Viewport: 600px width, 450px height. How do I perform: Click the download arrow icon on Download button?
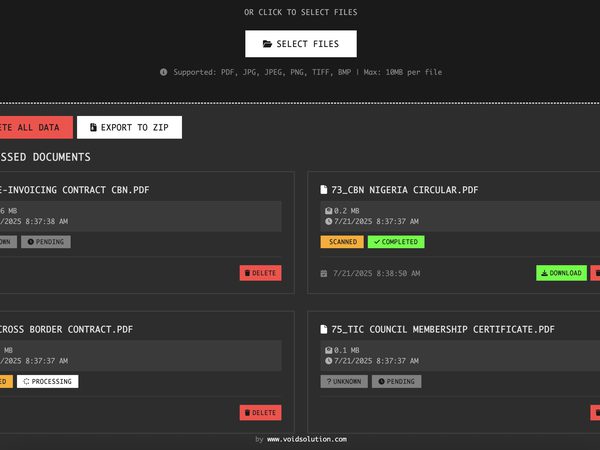pos(544,273)
